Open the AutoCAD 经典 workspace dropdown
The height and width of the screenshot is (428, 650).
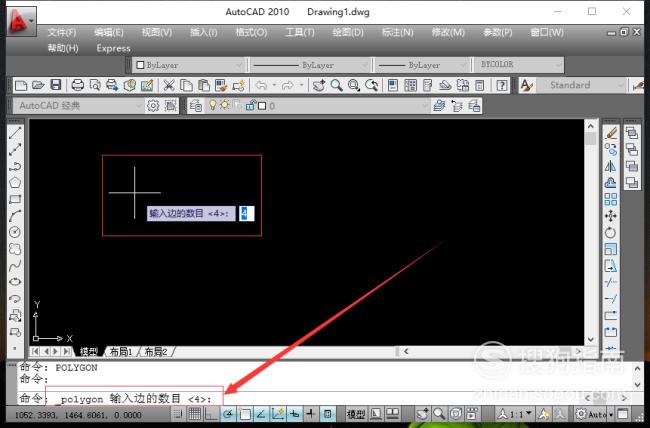[78, 106]
